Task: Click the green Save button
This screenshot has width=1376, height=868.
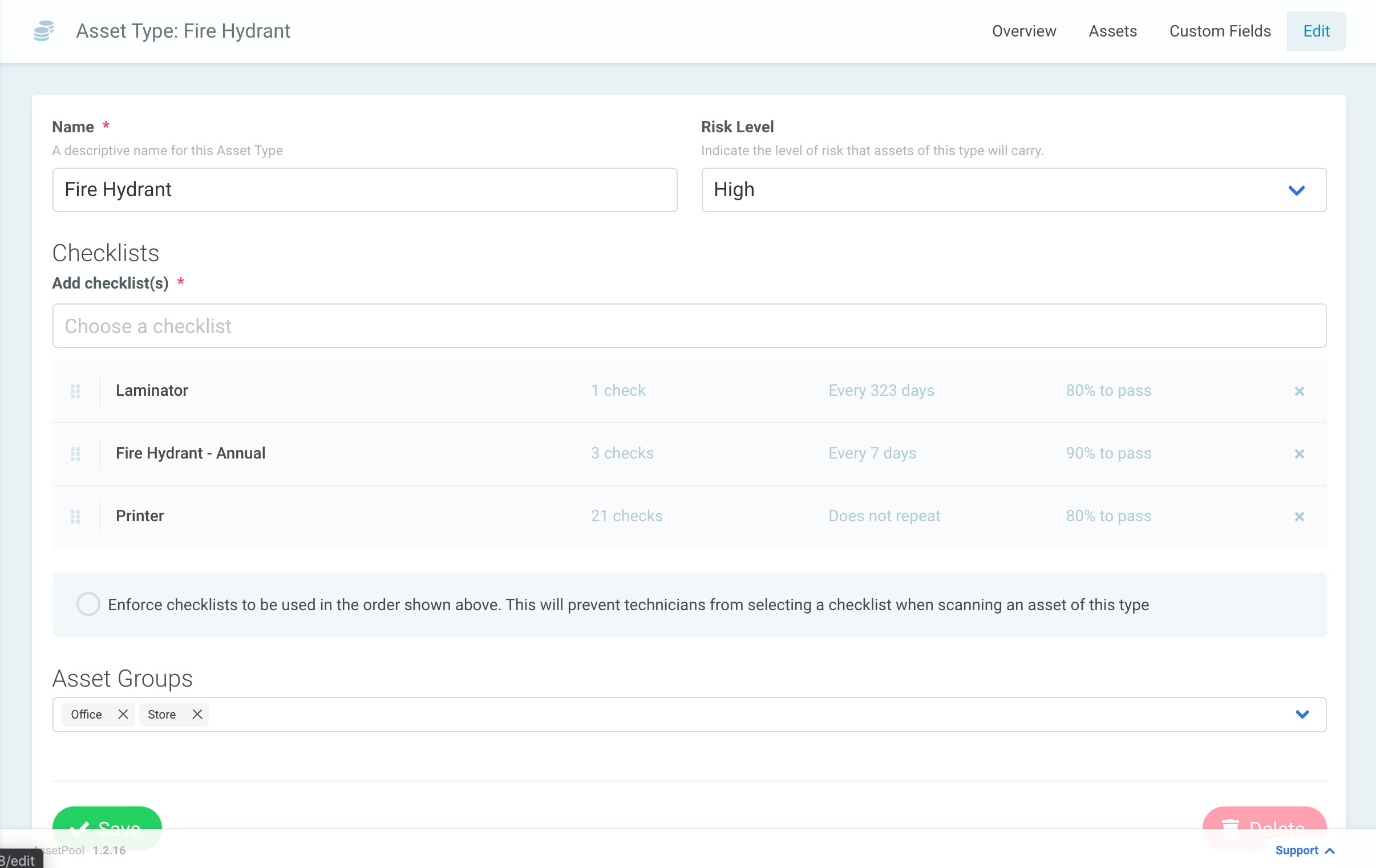Action: tap(107, 820)
